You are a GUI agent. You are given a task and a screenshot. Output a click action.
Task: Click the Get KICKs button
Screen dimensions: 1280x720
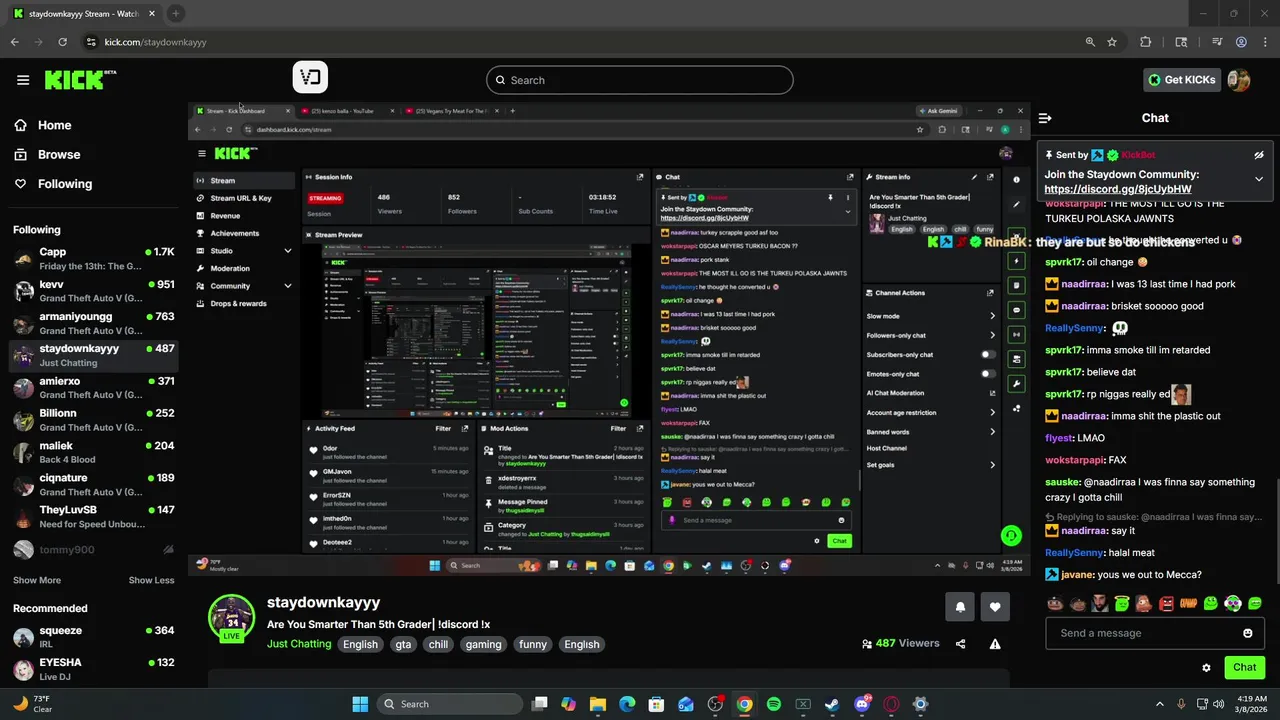[1182, 80]
